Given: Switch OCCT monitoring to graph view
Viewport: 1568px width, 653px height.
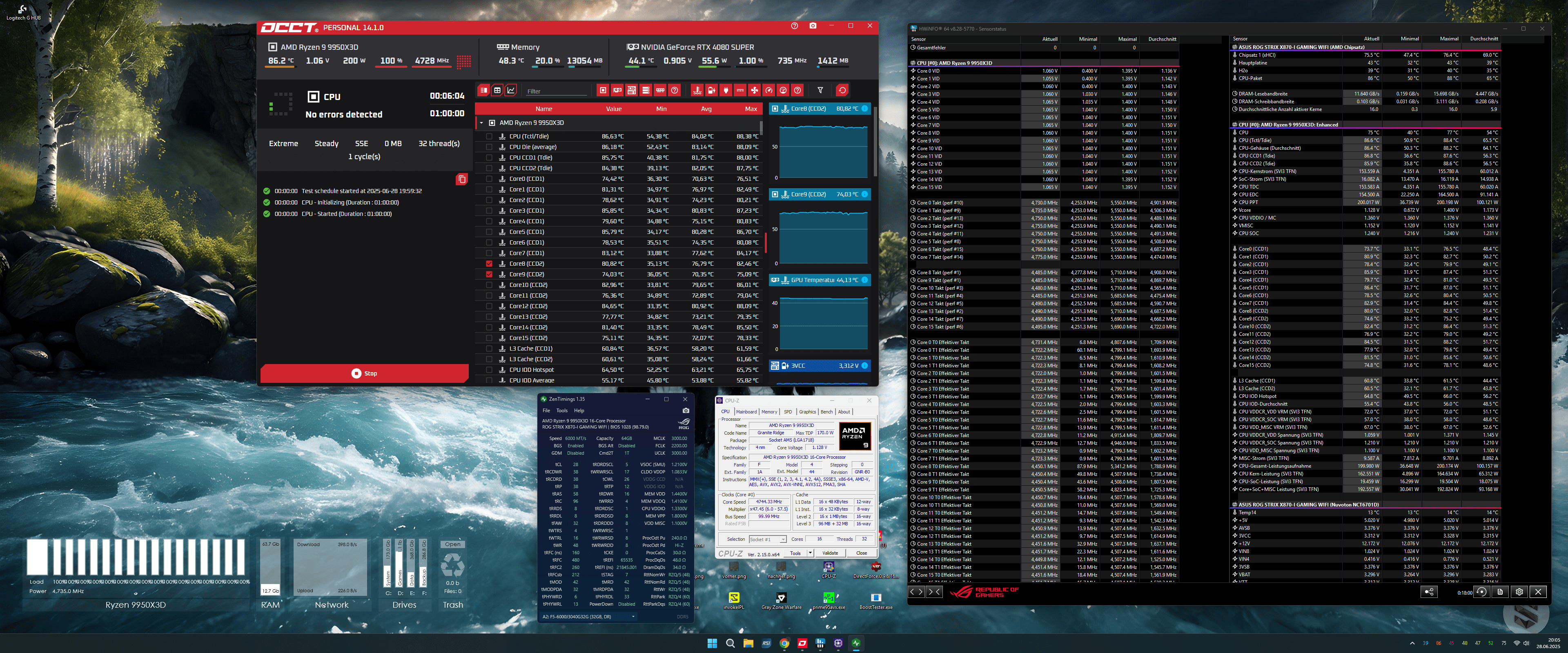Looking at the screenshot, I should click(511, 90).
